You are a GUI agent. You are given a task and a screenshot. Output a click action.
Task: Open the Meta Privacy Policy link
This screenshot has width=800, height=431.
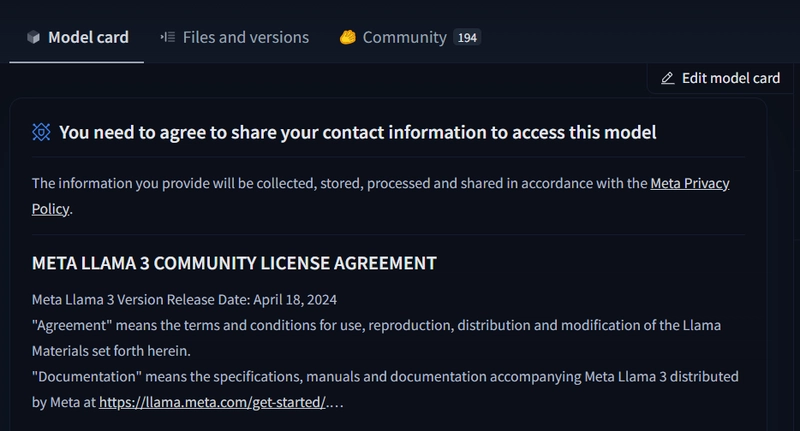pyautogui.click(x=690, y=183)
